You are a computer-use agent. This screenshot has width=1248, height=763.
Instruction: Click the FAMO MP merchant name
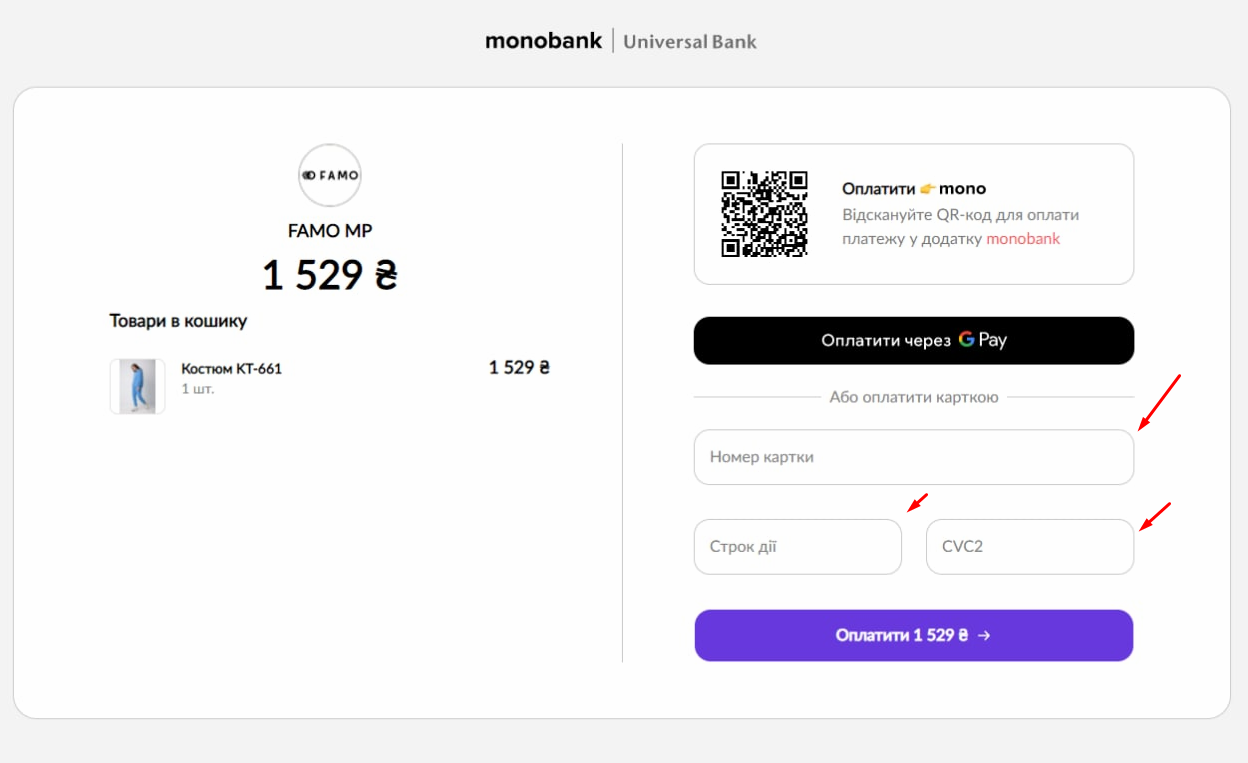(330, 231)
